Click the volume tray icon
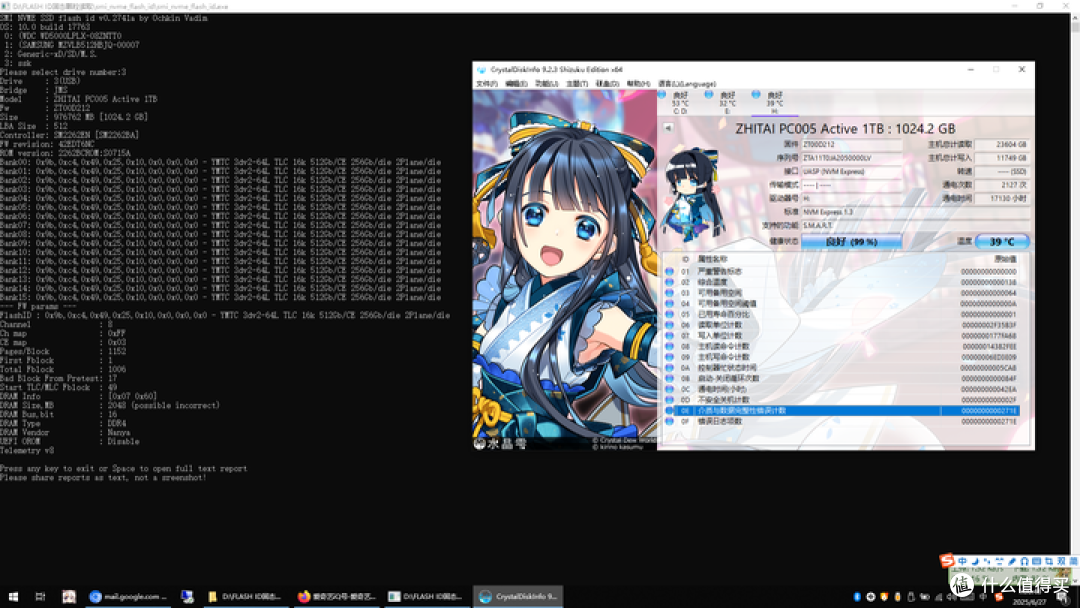This screenshot has width=1080, height=608. [952, 597]
